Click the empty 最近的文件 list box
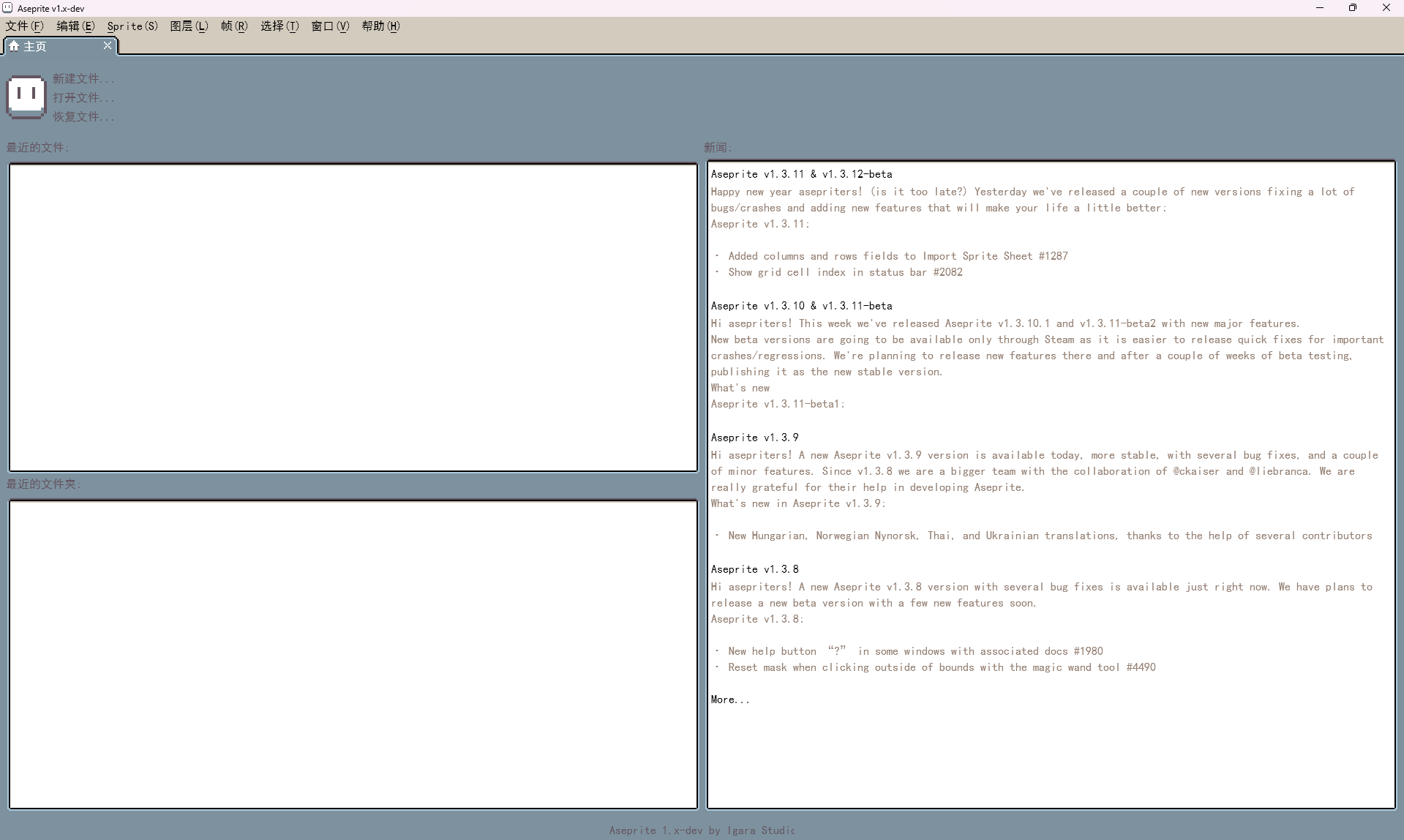The image size is (1404, 840). (353, 318)
